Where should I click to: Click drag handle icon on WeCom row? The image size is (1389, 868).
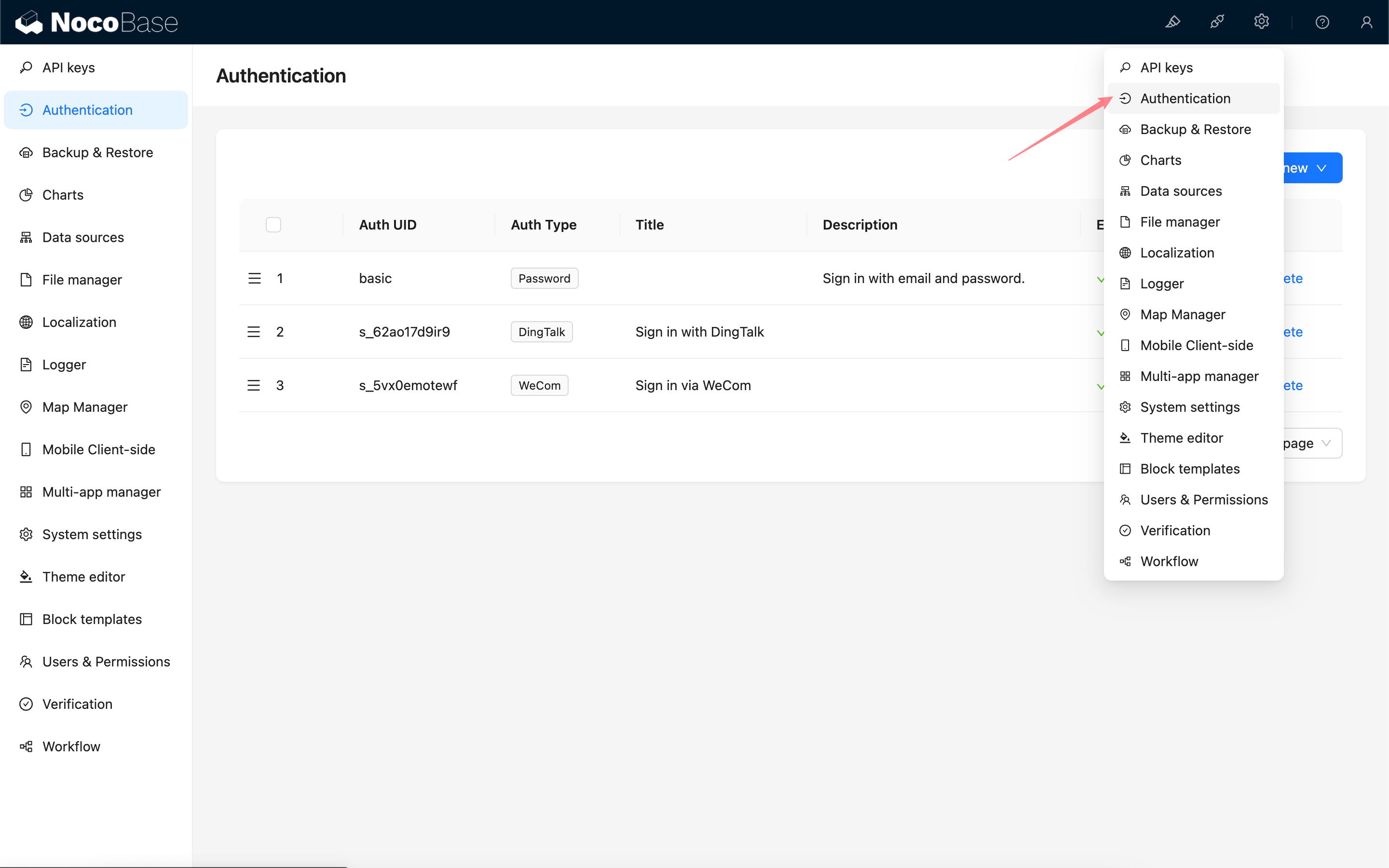click(254, 385)
